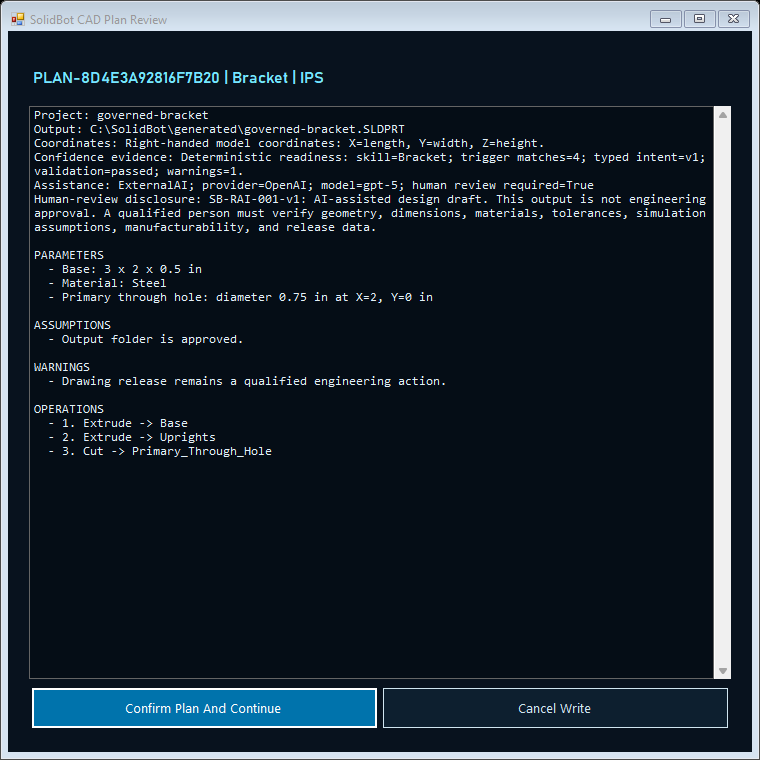
Task: Select the plan heading PLAN-8D4E3A92816F7B20 | Bracket | IPS
Action: click(x=178, y=78)
